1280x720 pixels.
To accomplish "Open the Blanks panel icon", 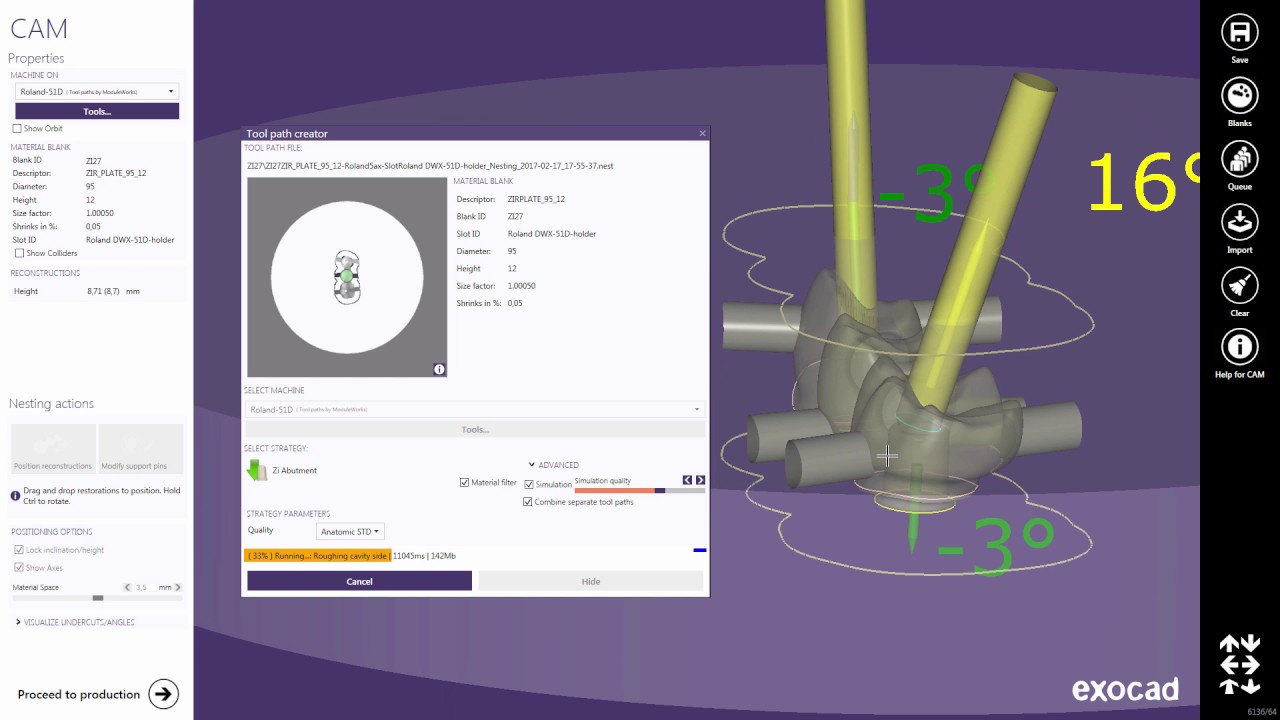I will pos(1240,96).
